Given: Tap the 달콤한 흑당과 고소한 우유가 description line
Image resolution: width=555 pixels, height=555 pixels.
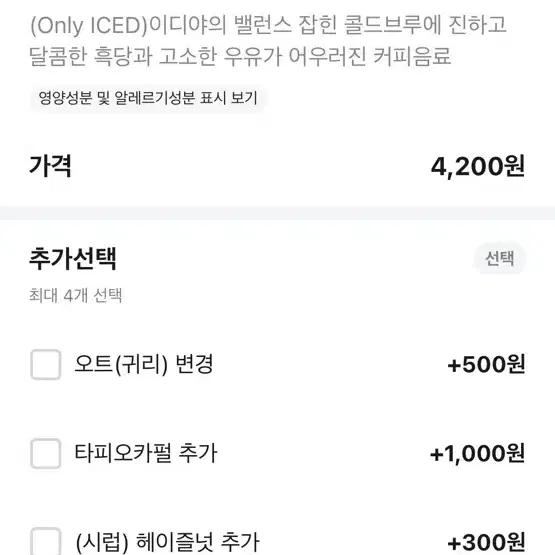Looking at the screenshot, I should pos(156,56).
